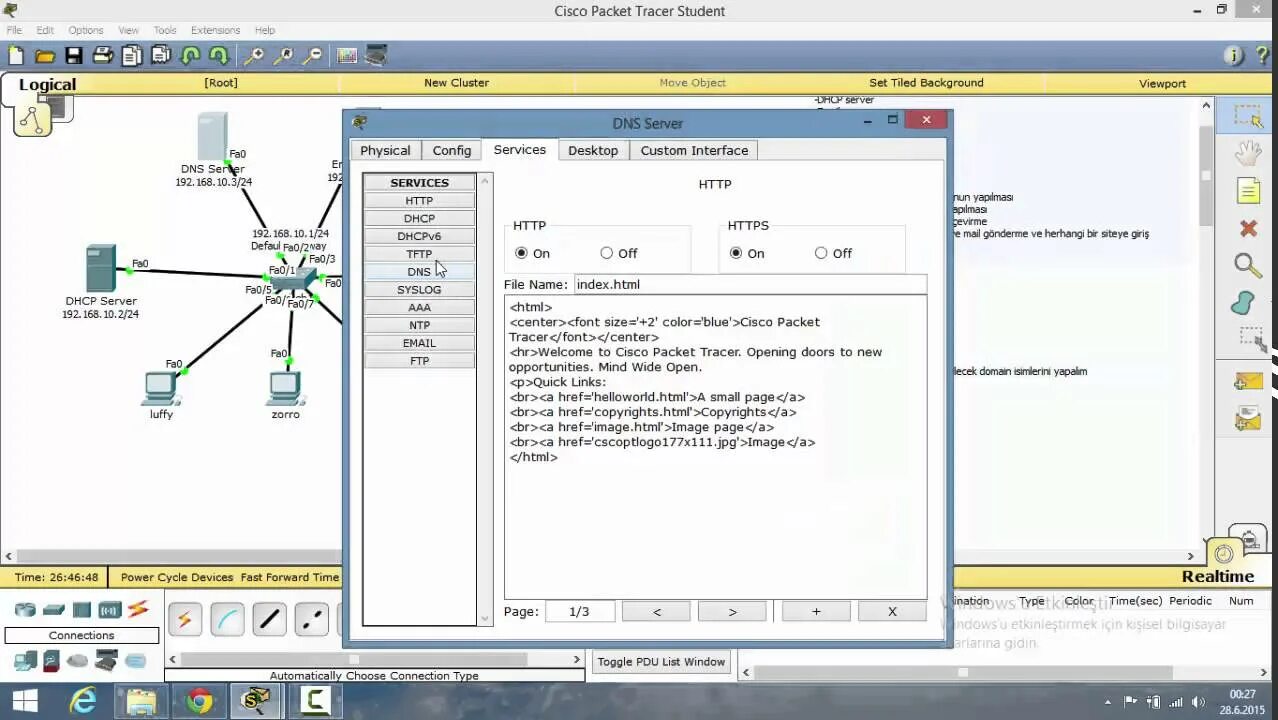
Task: Select FTP in the services list
Action: coord(419,361)
